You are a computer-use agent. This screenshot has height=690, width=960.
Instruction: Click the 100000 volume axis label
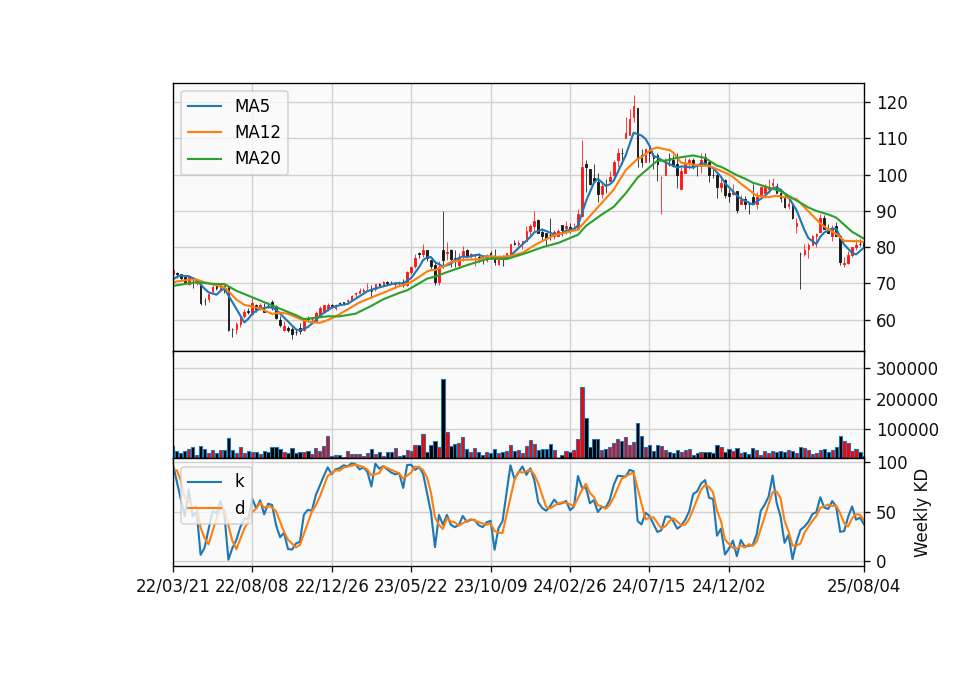point(907,430)
